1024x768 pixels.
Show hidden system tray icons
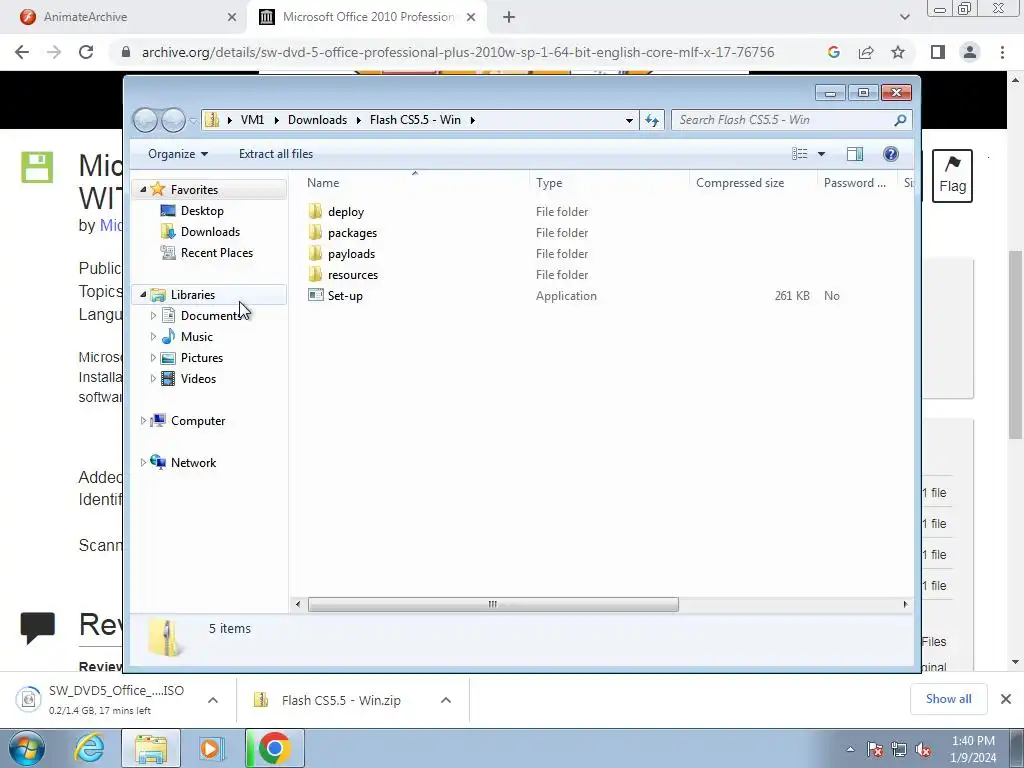tap(850, 750)
